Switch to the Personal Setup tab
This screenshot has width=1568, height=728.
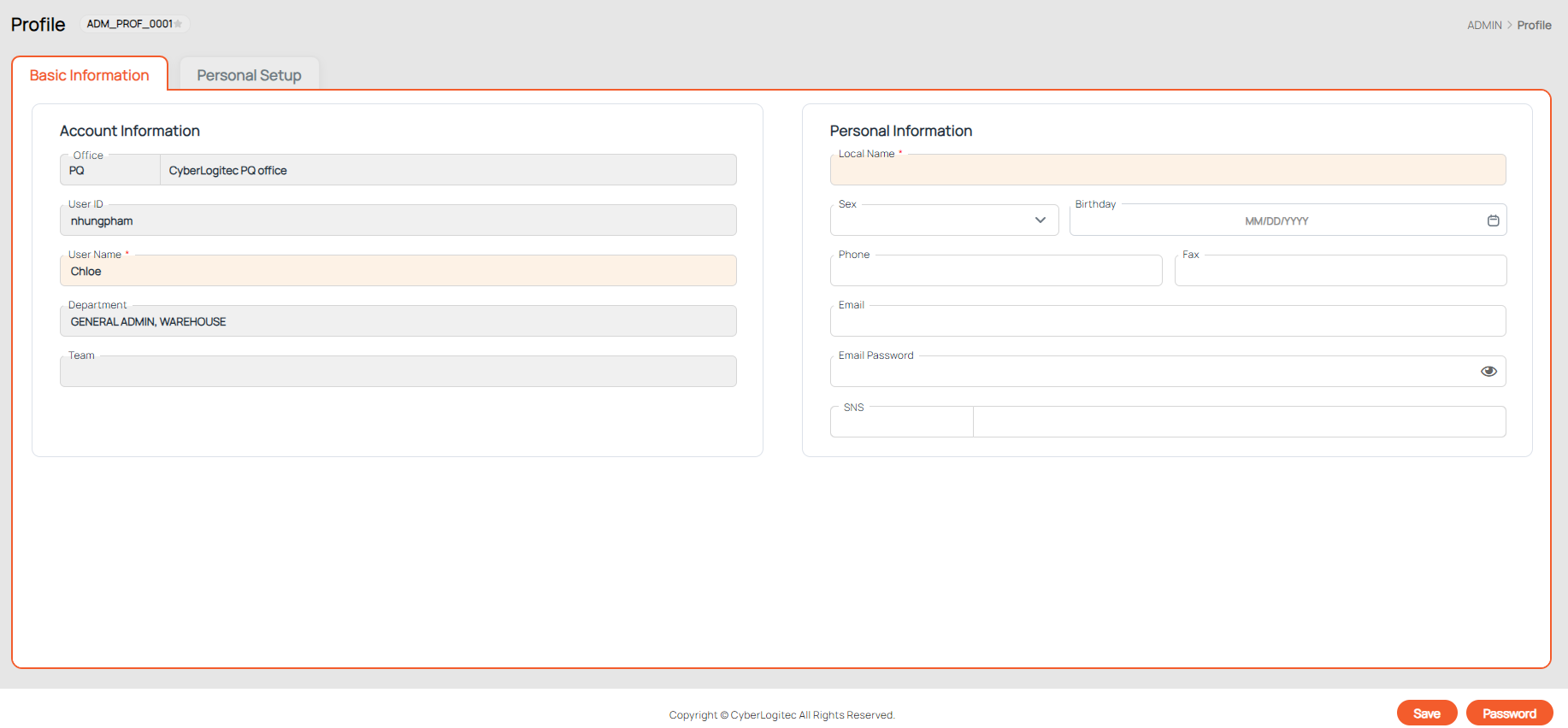pyautogui.click(x=249, y=75)
